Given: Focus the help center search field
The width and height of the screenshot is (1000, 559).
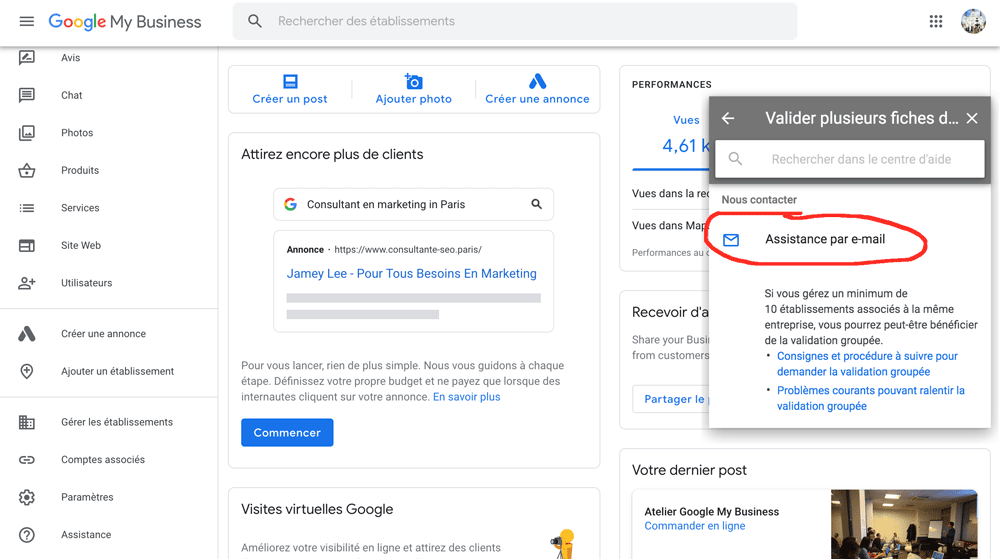Looking at the screenshot, I should point(849,159).
